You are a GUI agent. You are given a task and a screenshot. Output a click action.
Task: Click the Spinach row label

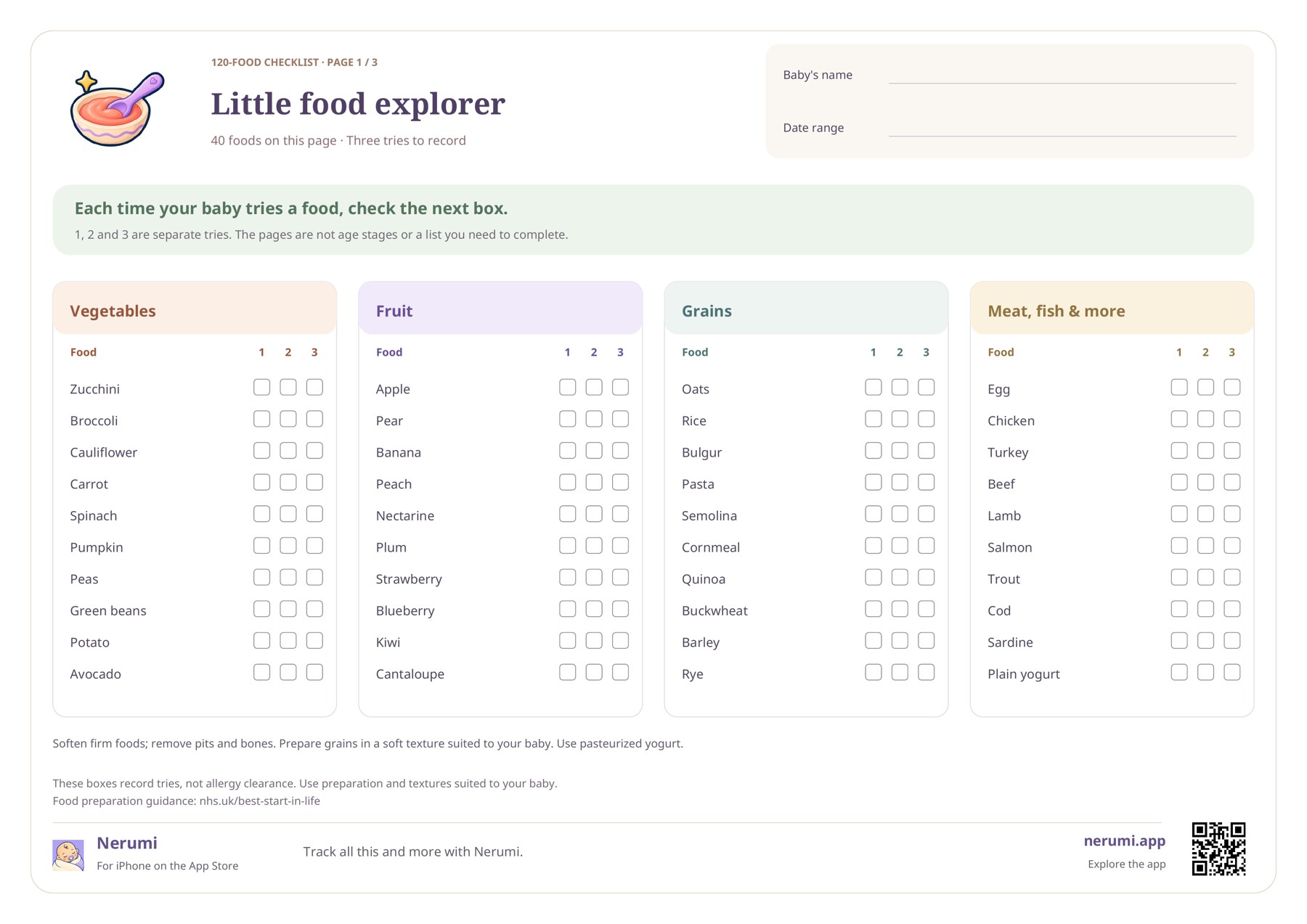(94, 516)
